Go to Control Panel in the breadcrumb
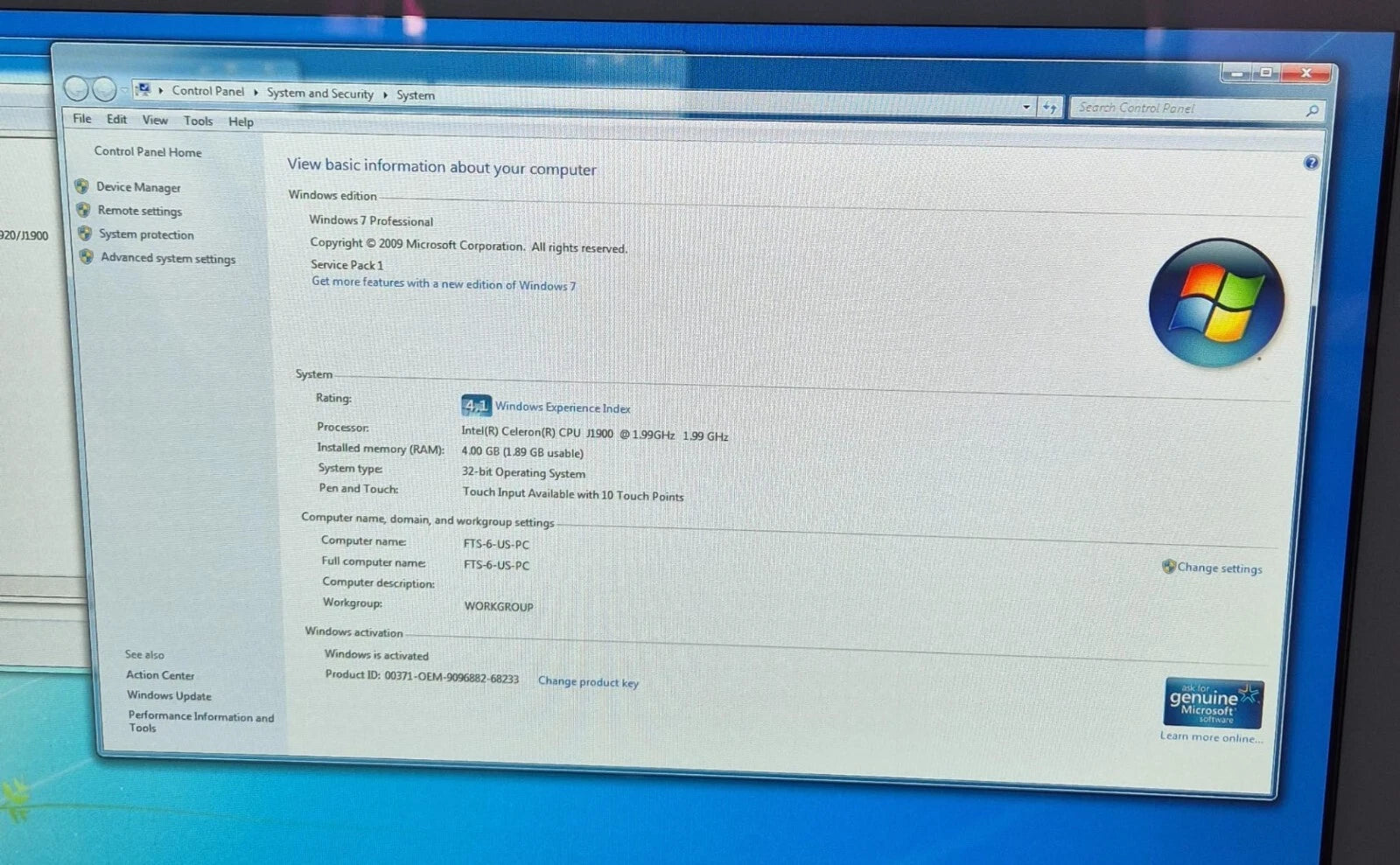 208,91
